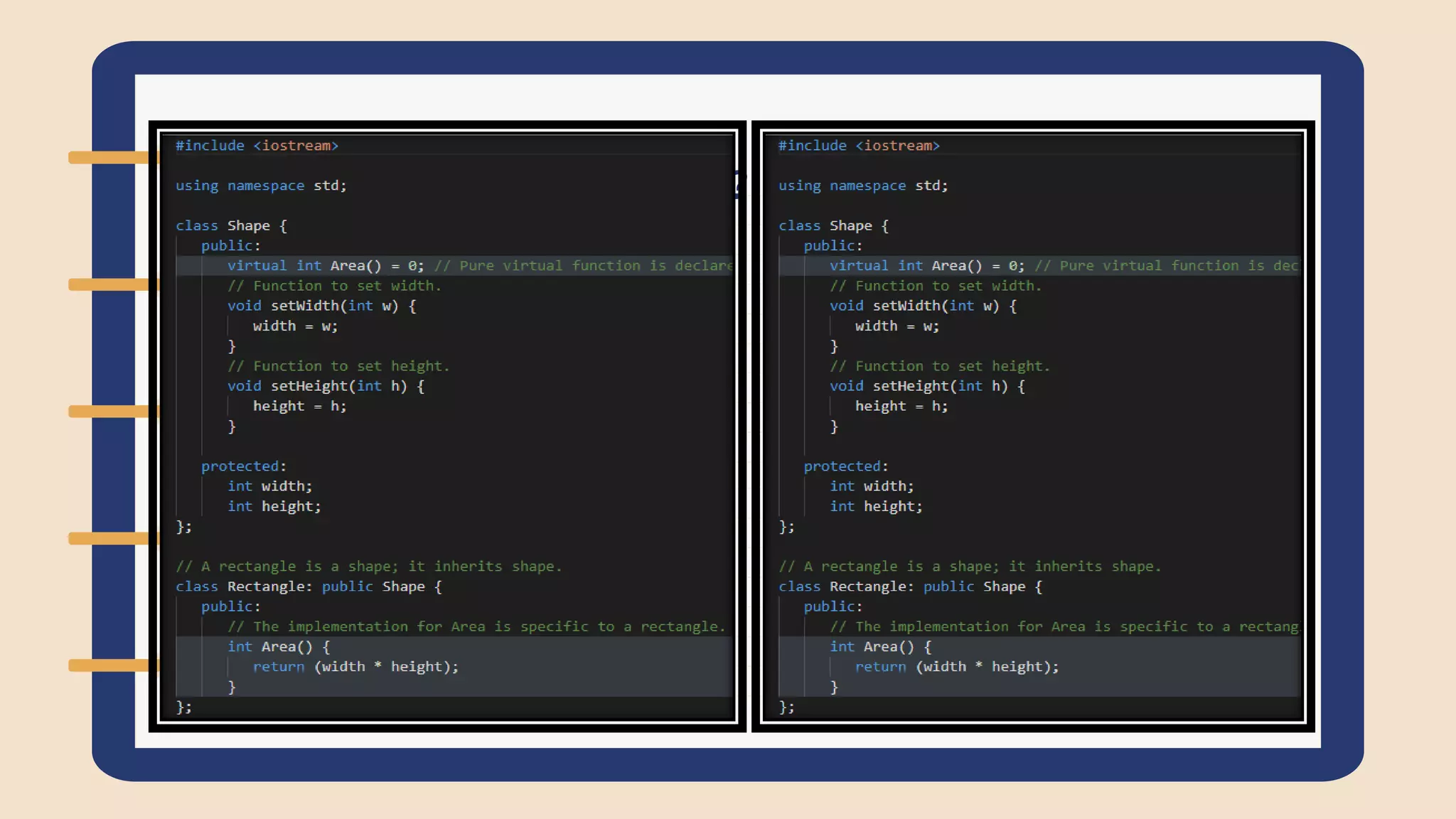
Task: Select highlighted 'virtual int Area() = 0;' in left panel
Action: (325, 266)
